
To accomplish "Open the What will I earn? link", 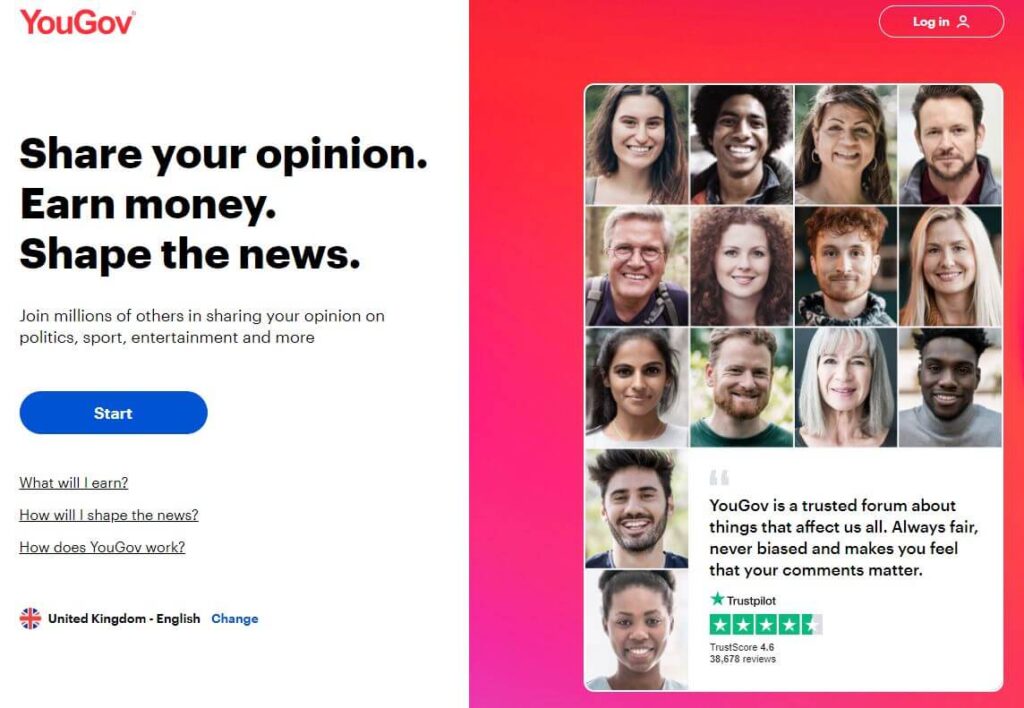I will [74, 483].
